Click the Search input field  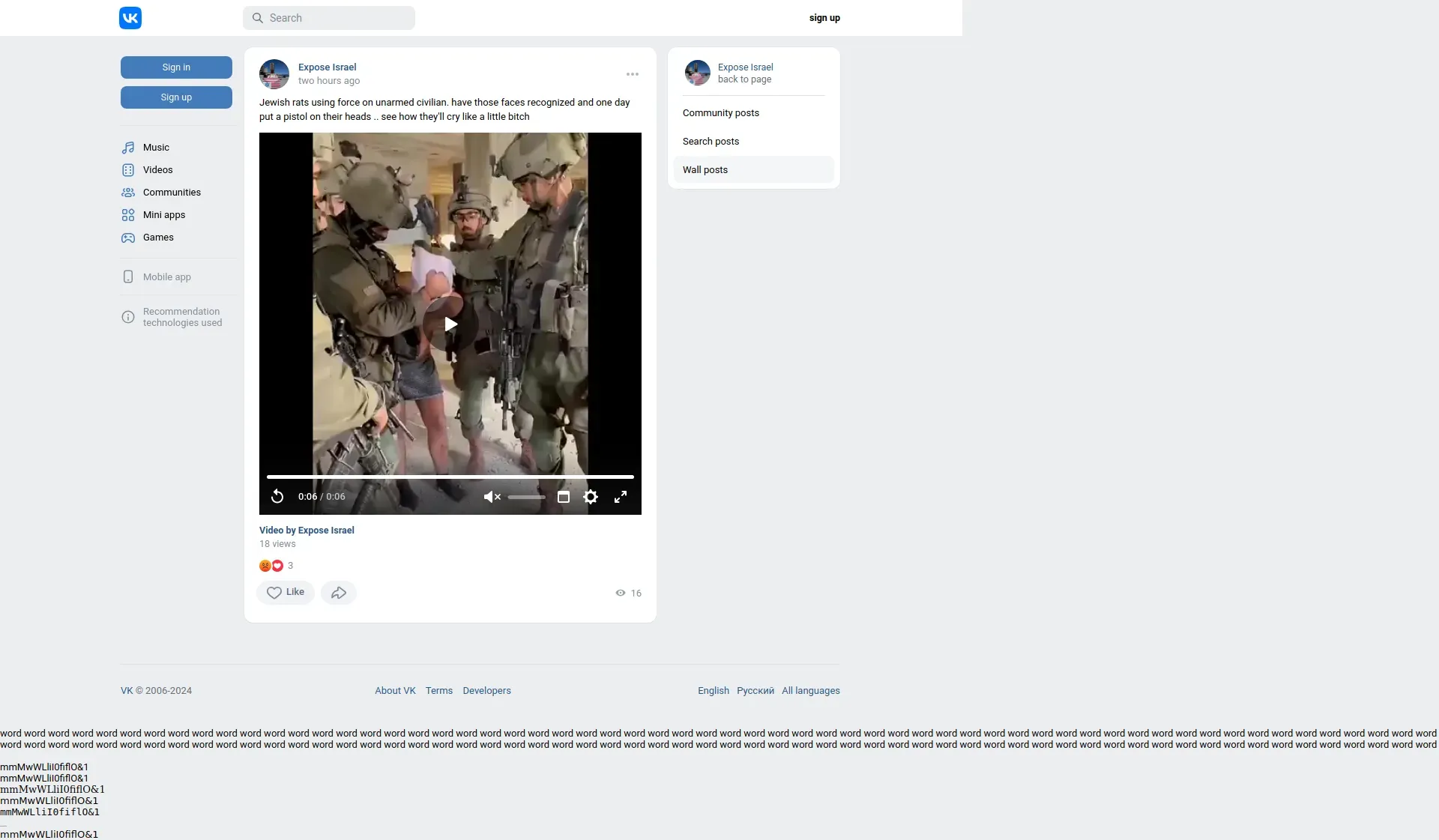coord(330,18)
